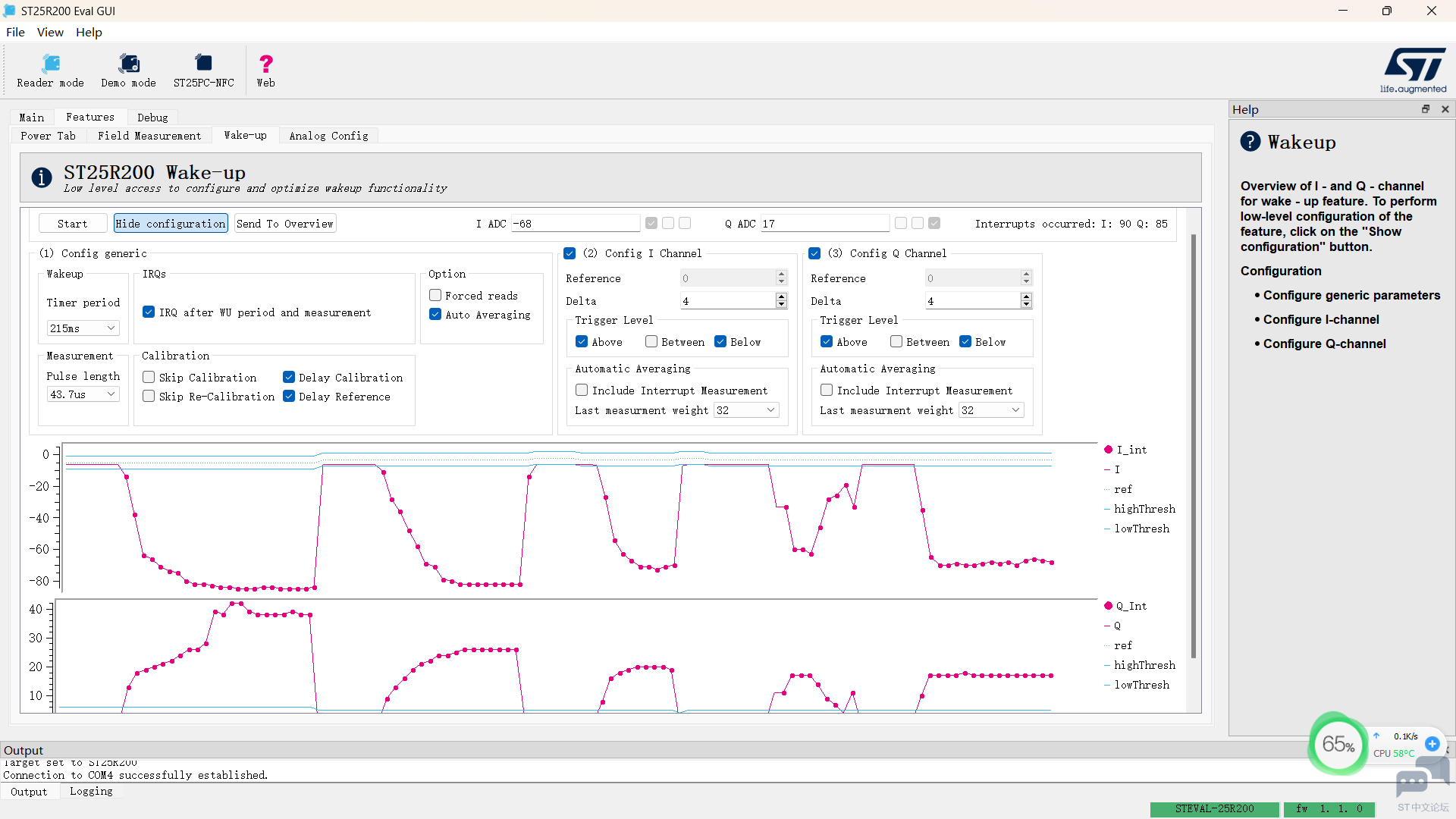Open Reader mode from the toolbar
Image resolution: width=1456 pixels, height=819 pixels.
(51, 71)
